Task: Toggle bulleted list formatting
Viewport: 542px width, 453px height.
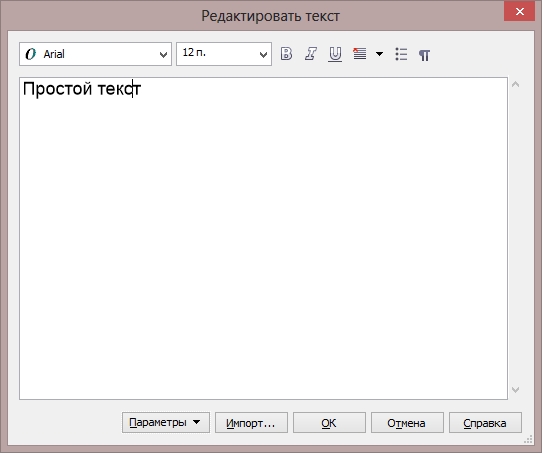Action: 401,54
